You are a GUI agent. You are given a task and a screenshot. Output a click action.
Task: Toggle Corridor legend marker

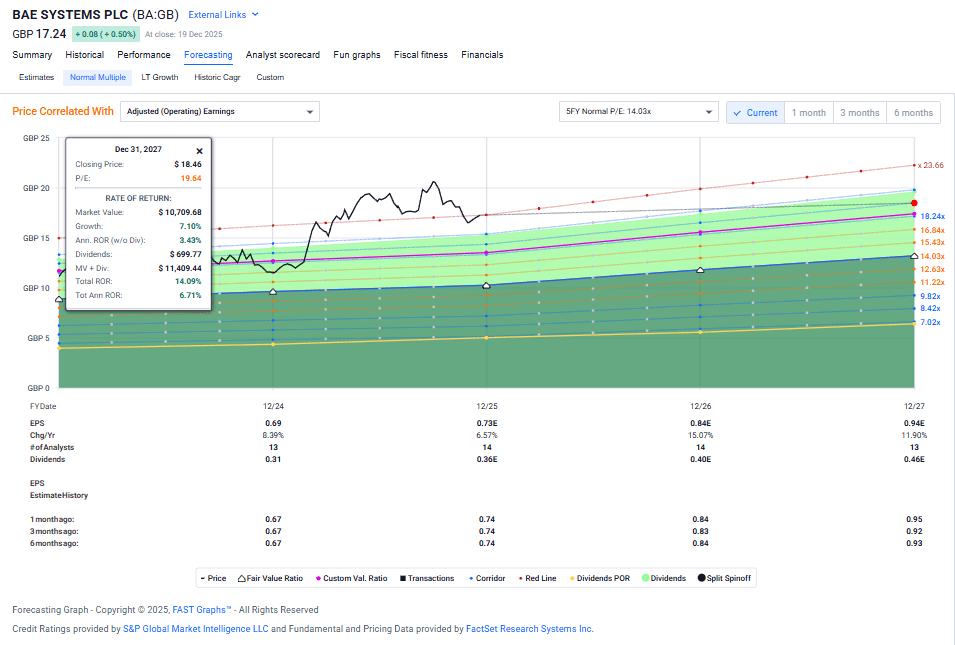(x=469, y=578)
